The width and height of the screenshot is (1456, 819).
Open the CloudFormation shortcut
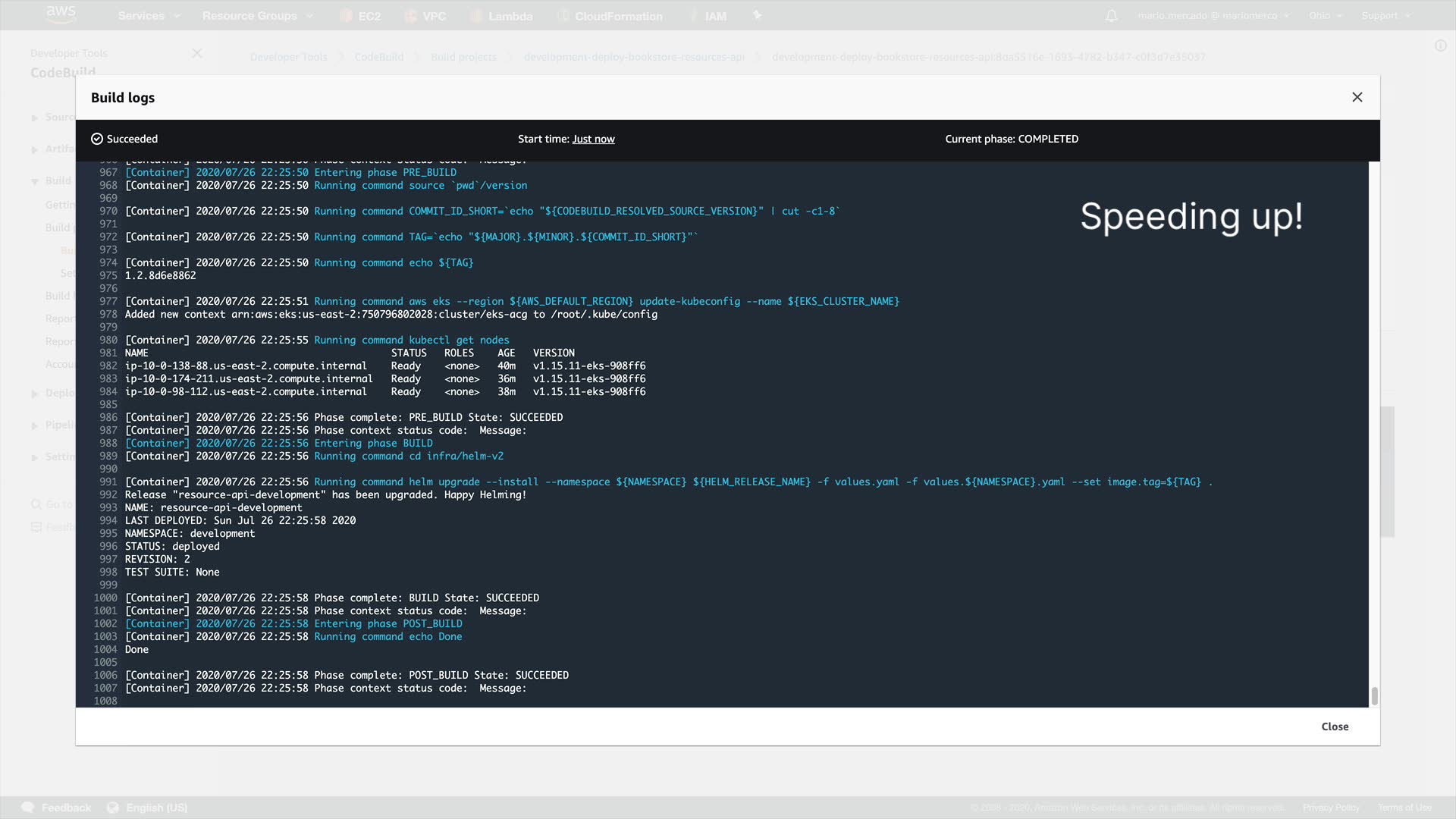(x=610, y=15)
